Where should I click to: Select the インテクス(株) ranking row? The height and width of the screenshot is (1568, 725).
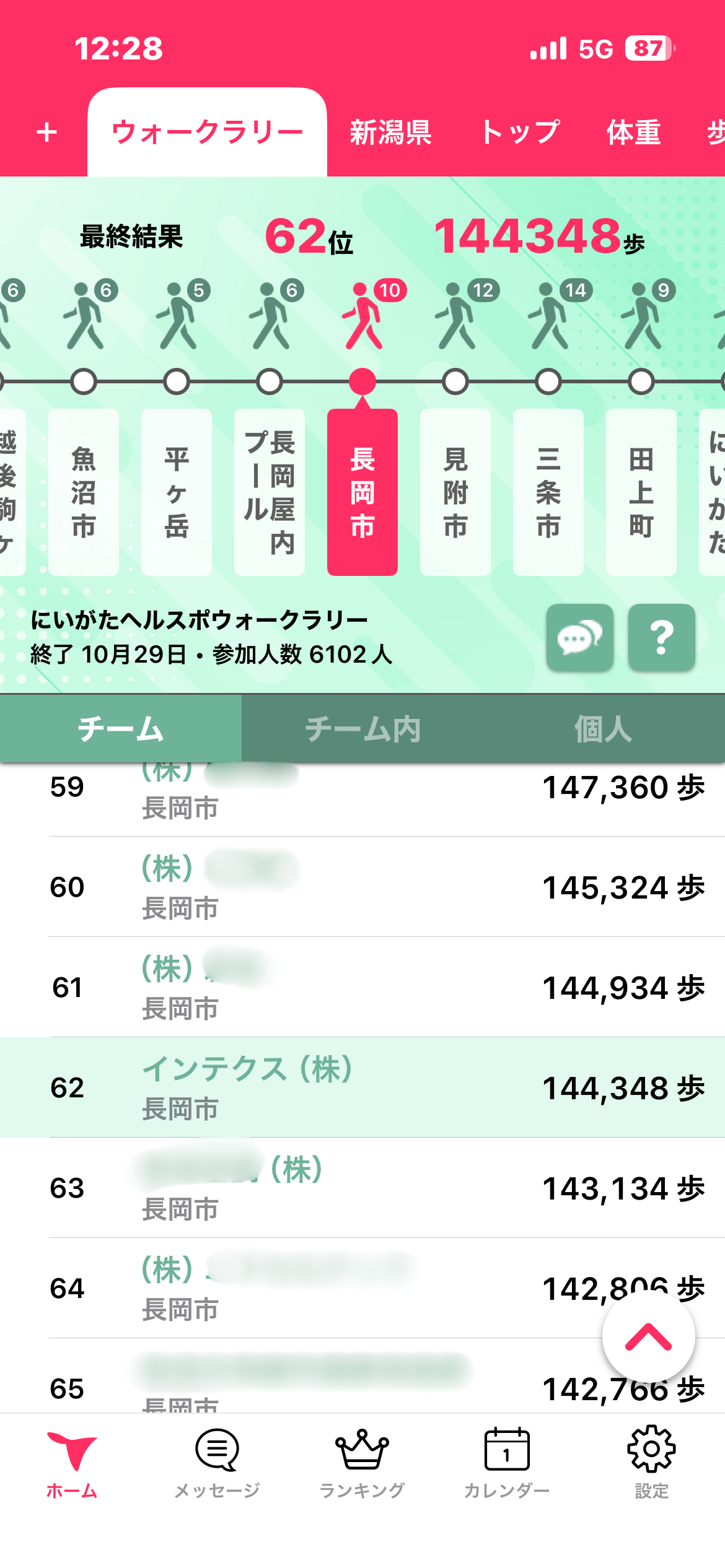tap(362, 1087)
